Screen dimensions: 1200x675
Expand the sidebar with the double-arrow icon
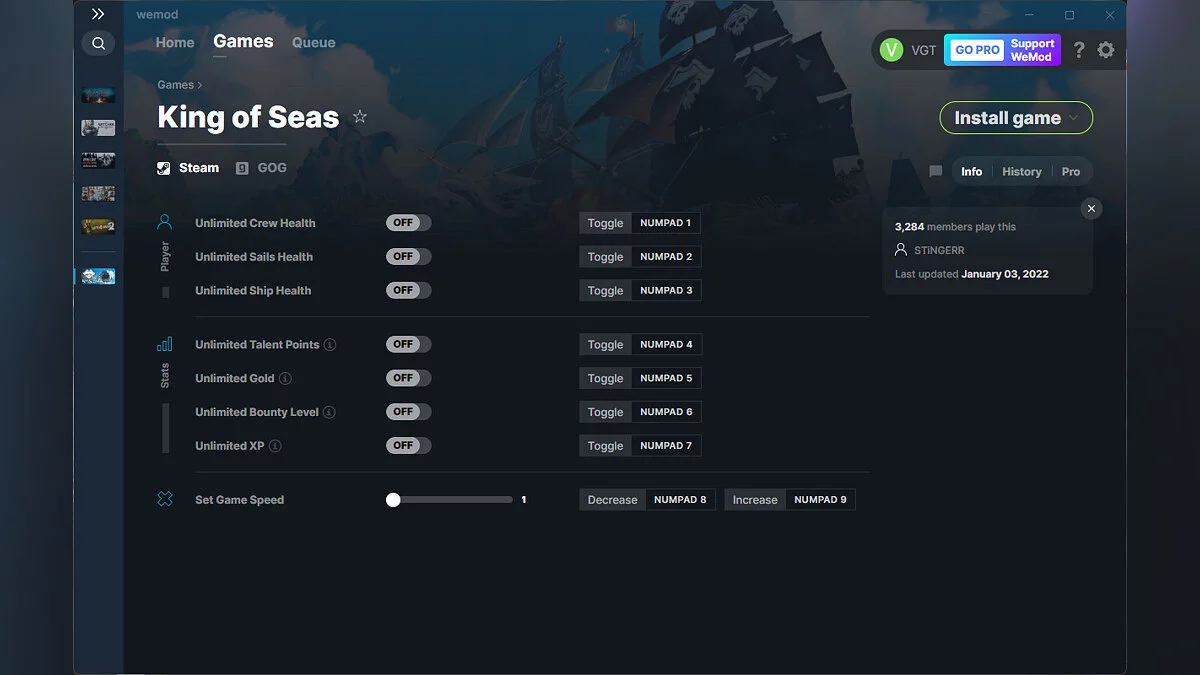pos(97,14)
